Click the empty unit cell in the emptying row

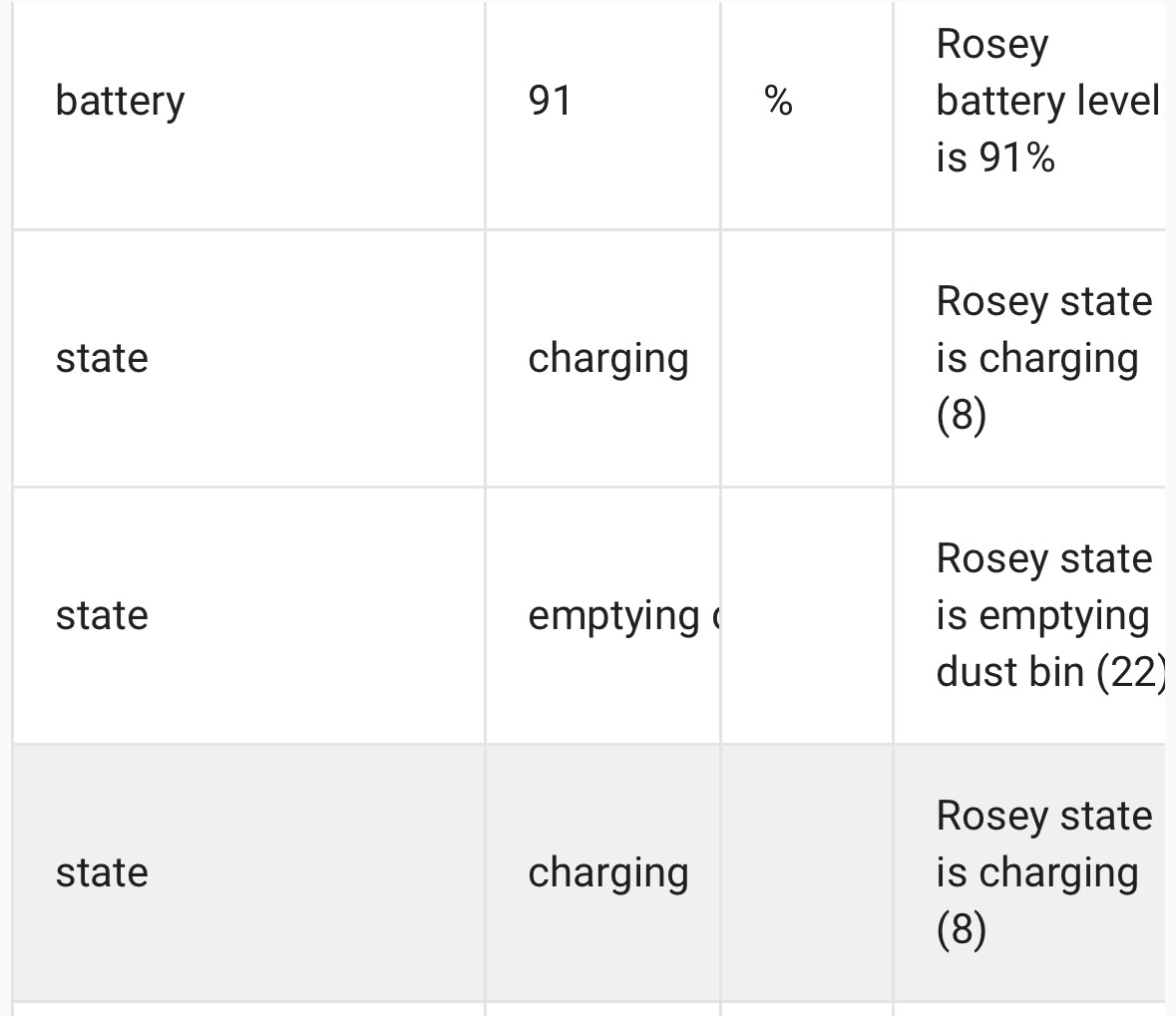coord(807,615)
